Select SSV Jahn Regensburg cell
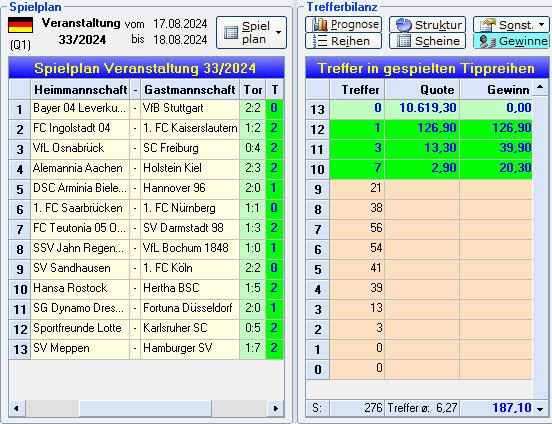Screen dimensions: 552x424 coord(80,249)
